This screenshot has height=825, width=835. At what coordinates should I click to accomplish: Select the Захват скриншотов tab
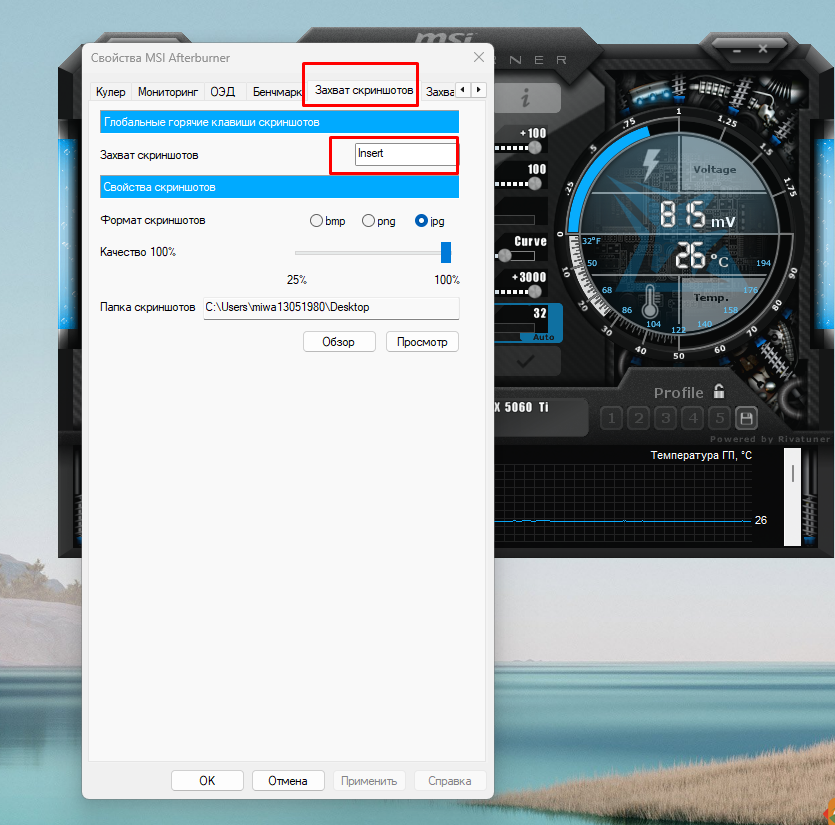[x=363, y=90]
